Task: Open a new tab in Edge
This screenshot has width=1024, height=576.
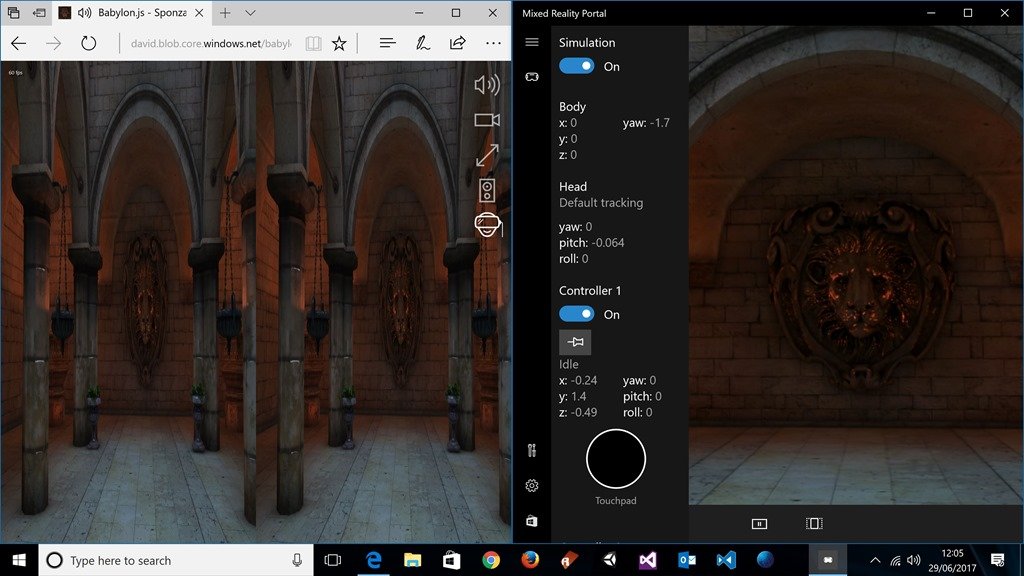Action: 225,13
